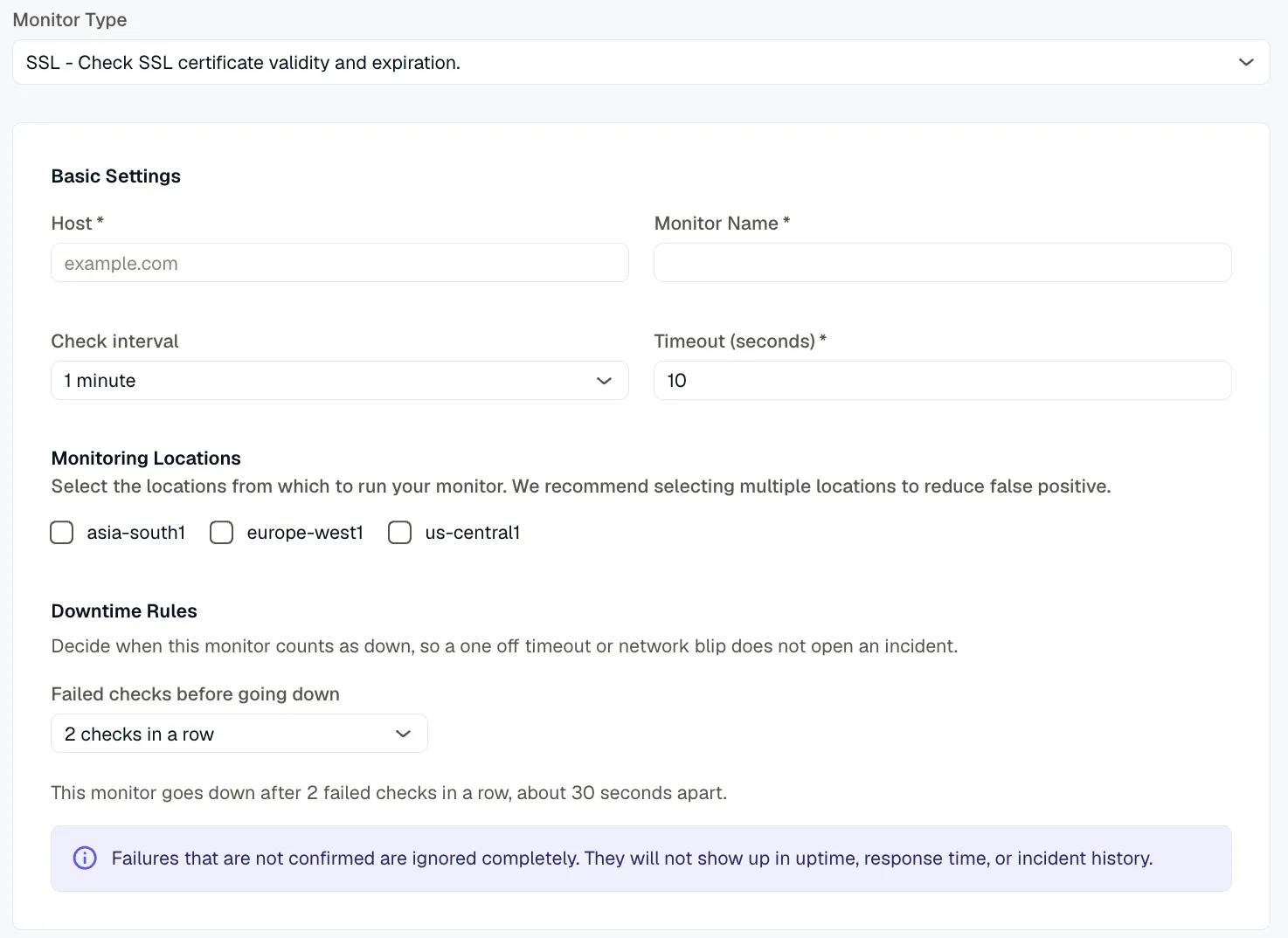Click the us-central1 label text

473,533
